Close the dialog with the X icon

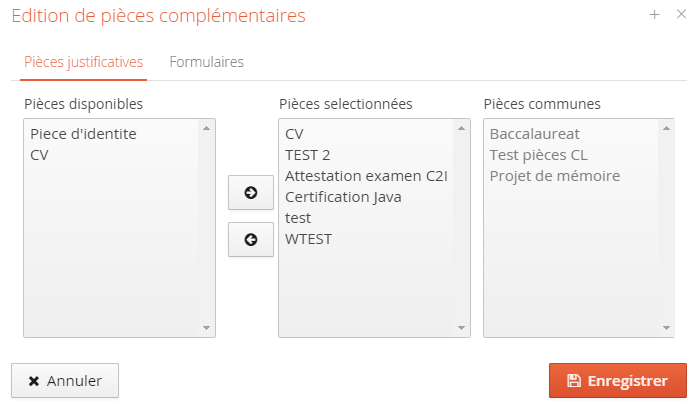[x=681, y=15]
